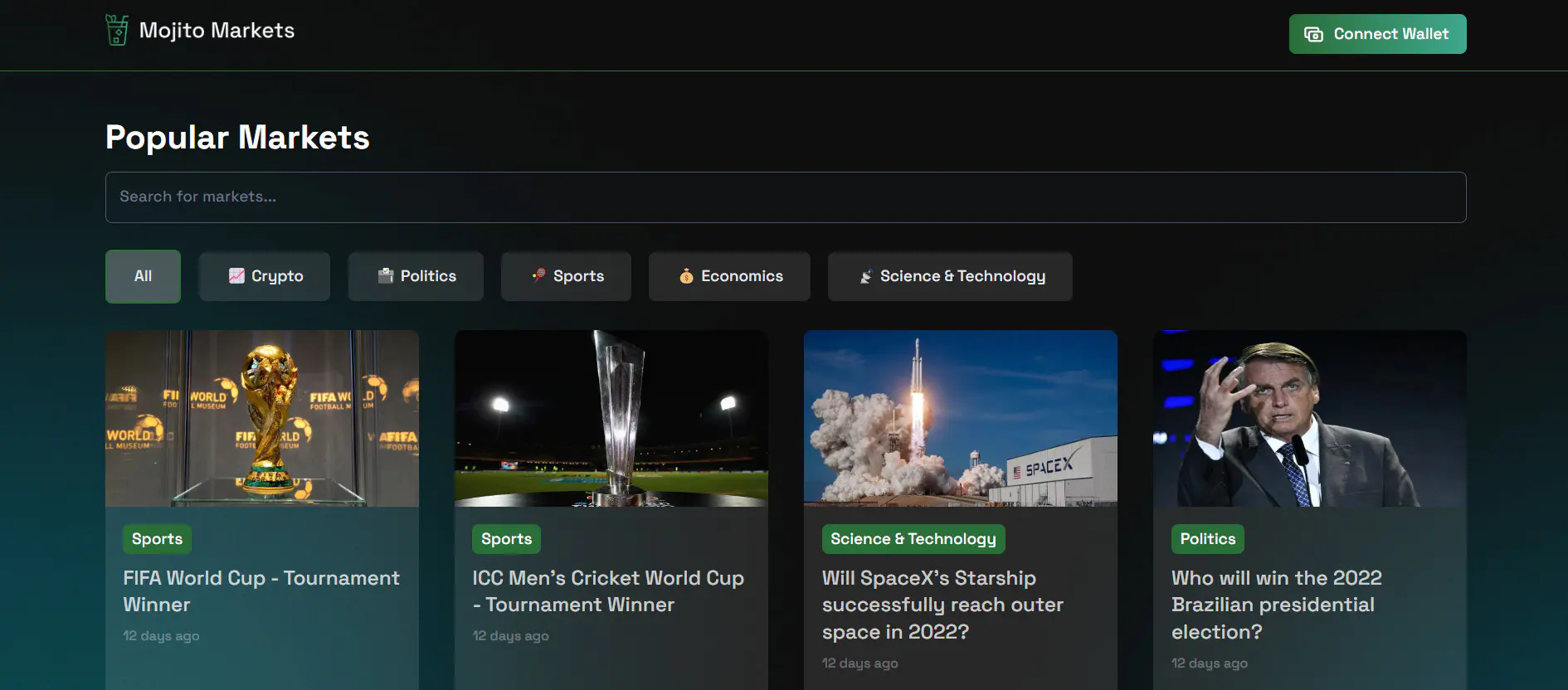Select the All filter tab
The height and width of the screenshot is (690, 1568).
pos(143,276)
